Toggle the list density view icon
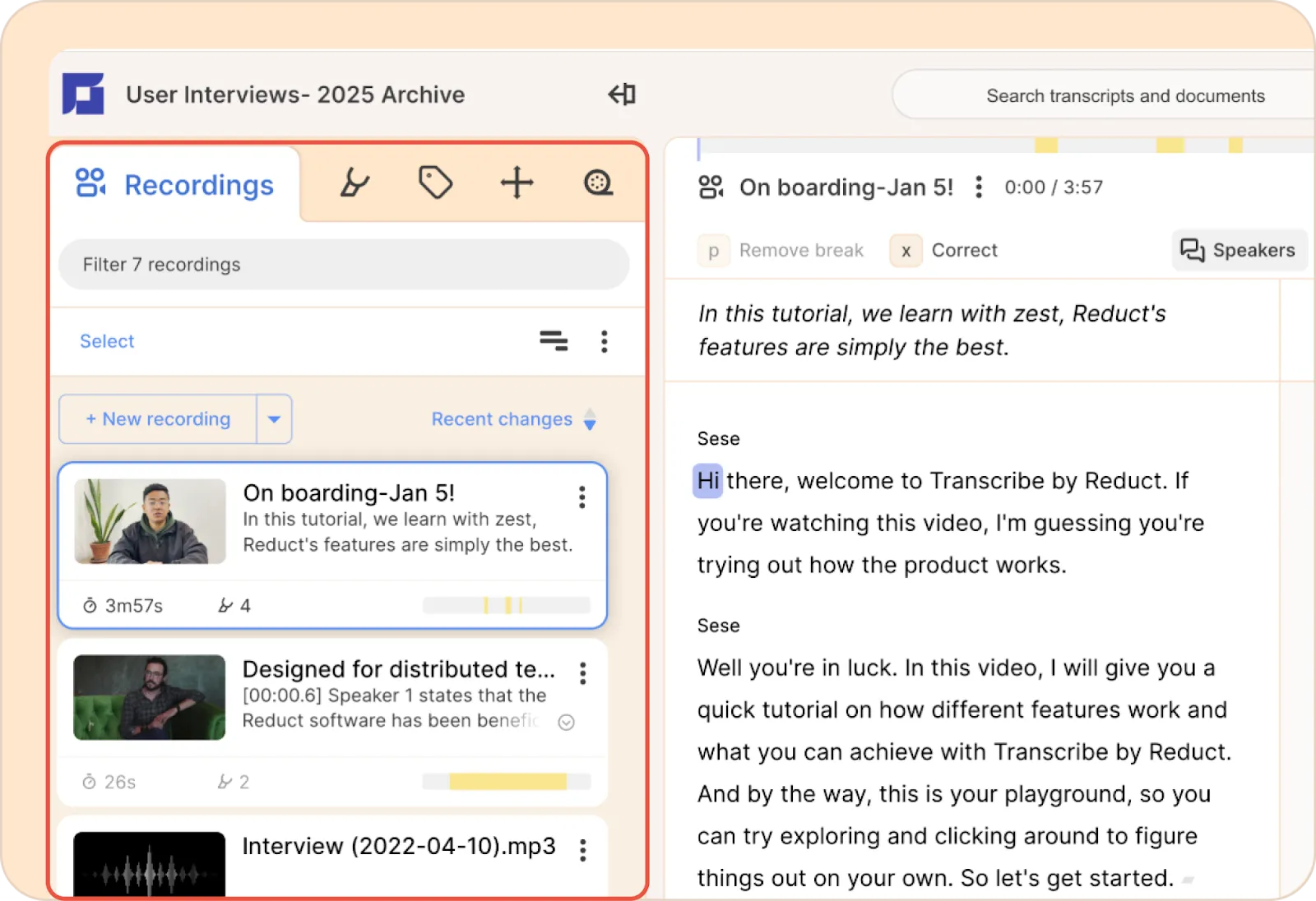This screenshot has width=1316, height=901. tap(554, 340)
